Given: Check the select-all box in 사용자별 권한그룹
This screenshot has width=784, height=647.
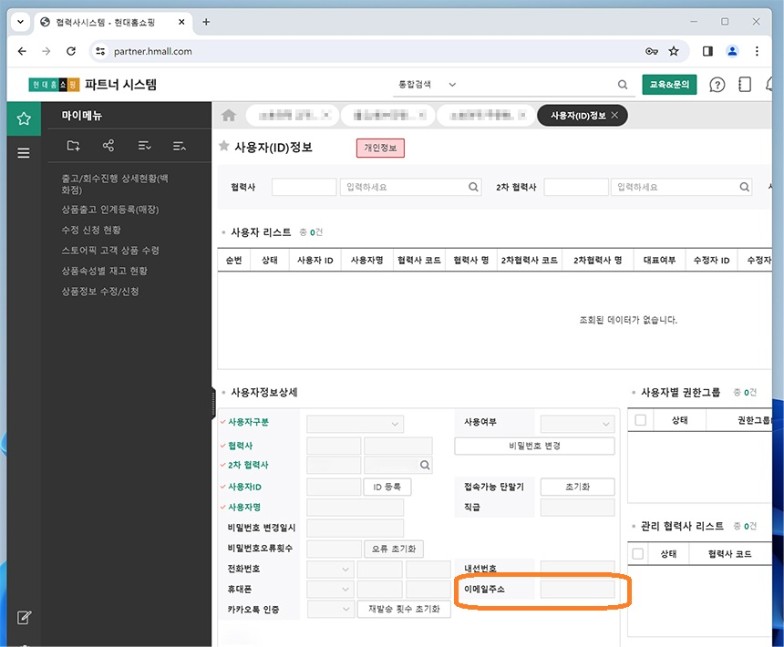Looking at the screenshot, I should [x=640, y=420].
